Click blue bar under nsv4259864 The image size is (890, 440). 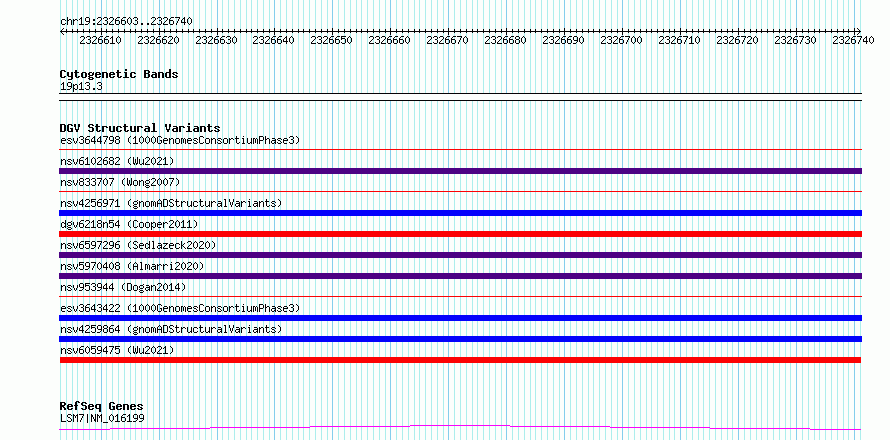(x=460, y=339)
